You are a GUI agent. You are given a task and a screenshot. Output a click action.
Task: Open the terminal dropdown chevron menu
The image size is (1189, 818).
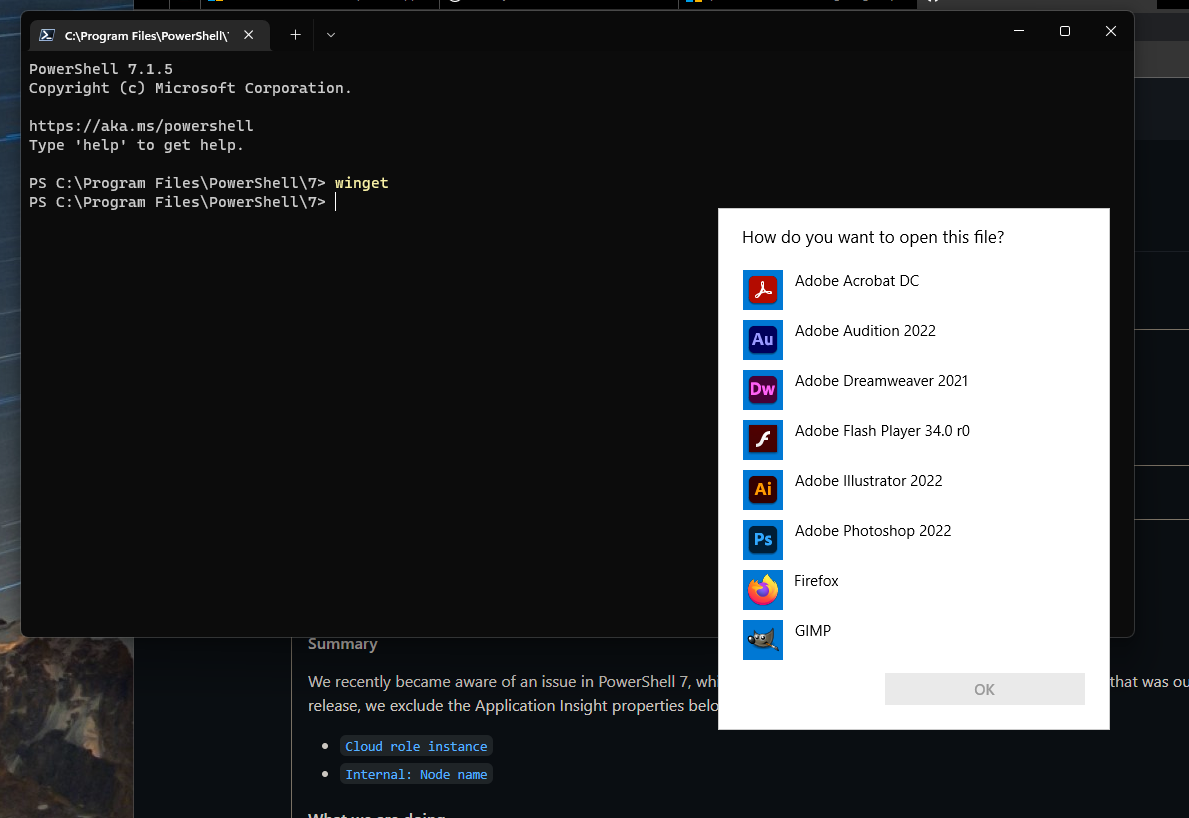tap(330, 34)
